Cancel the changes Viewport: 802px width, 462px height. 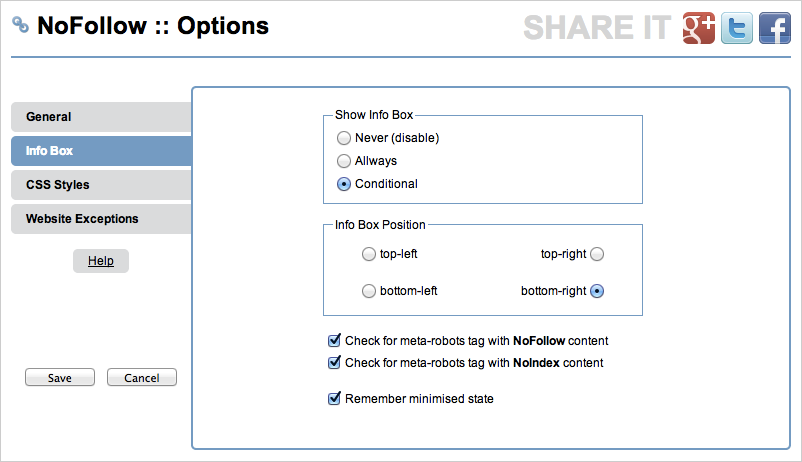pos(142,378)
